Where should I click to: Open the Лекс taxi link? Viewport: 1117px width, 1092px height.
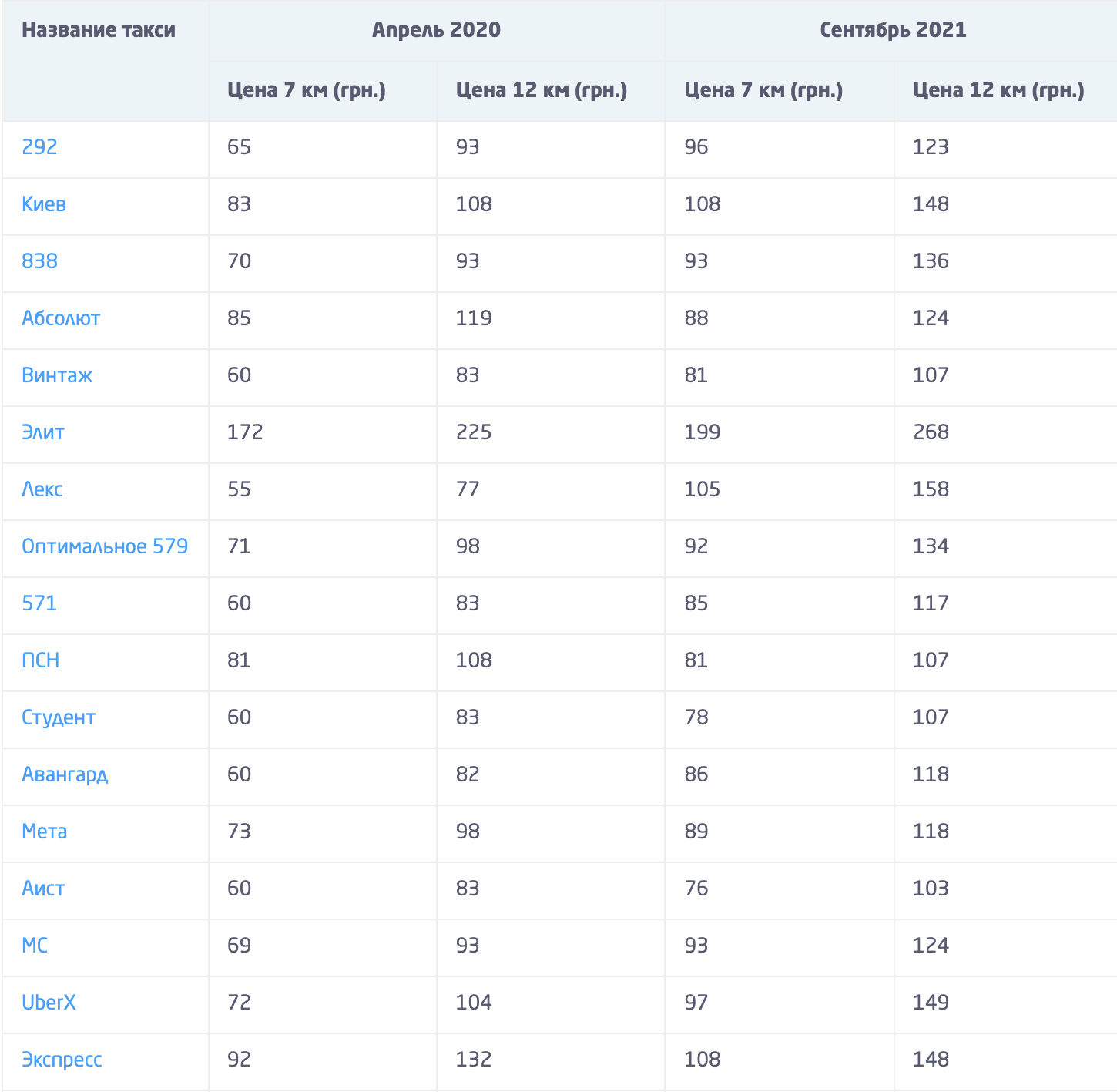pyautogui.click(x=42, y=489)
